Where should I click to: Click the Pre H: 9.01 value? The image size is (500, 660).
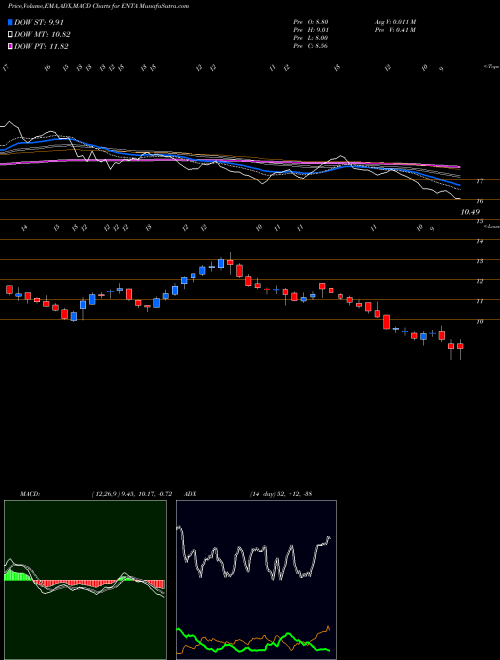tap(311, 30)
